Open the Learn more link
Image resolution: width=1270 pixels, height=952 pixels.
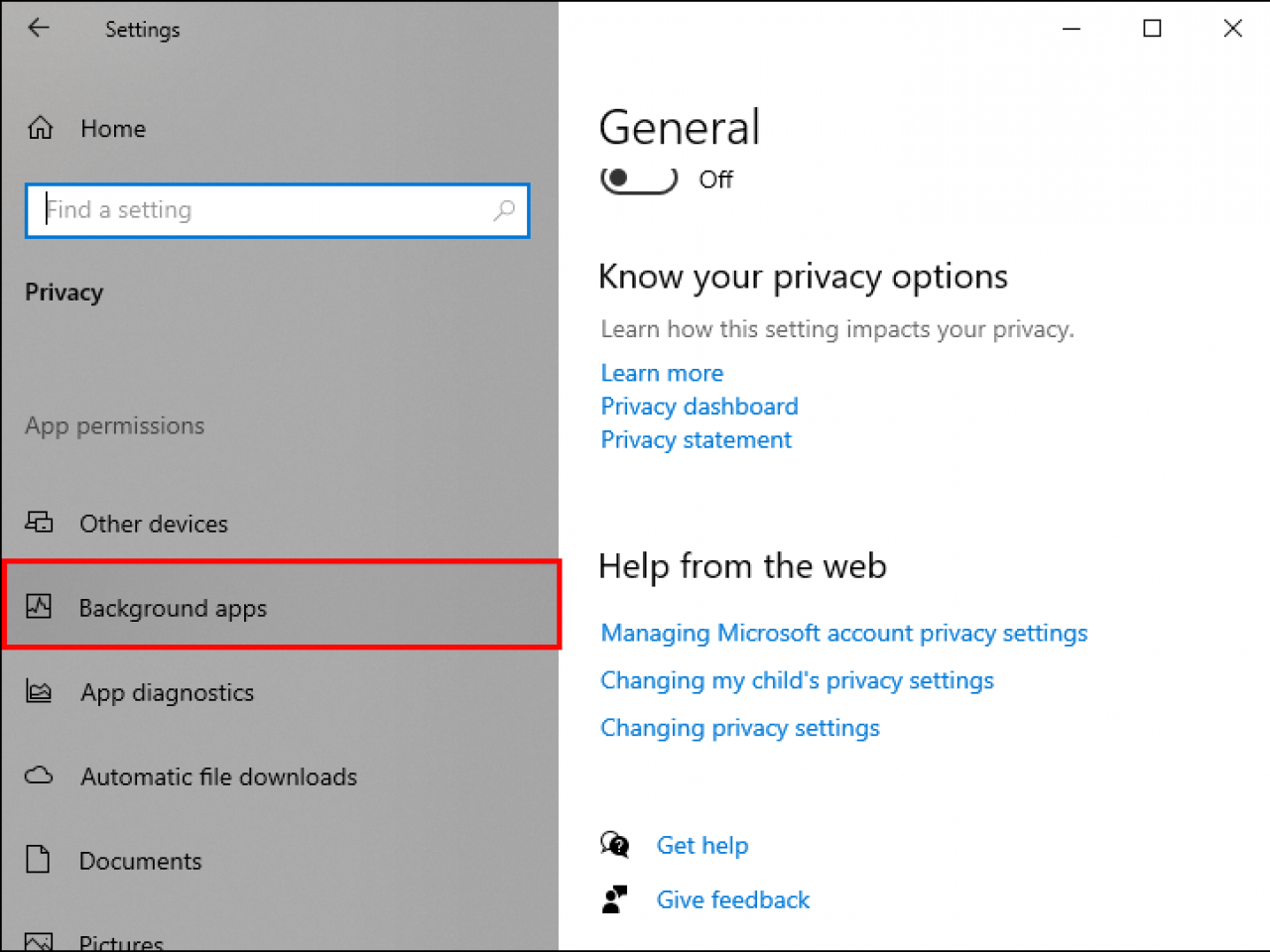[662, 373]
